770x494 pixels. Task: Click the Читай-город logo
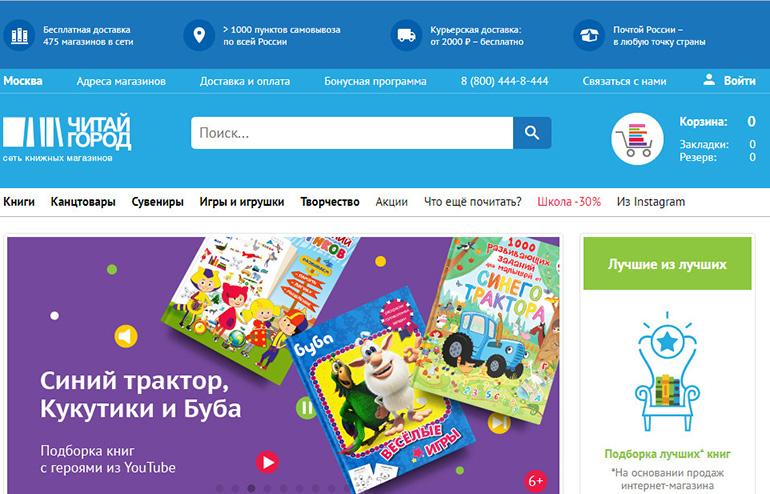coord(67,138)
